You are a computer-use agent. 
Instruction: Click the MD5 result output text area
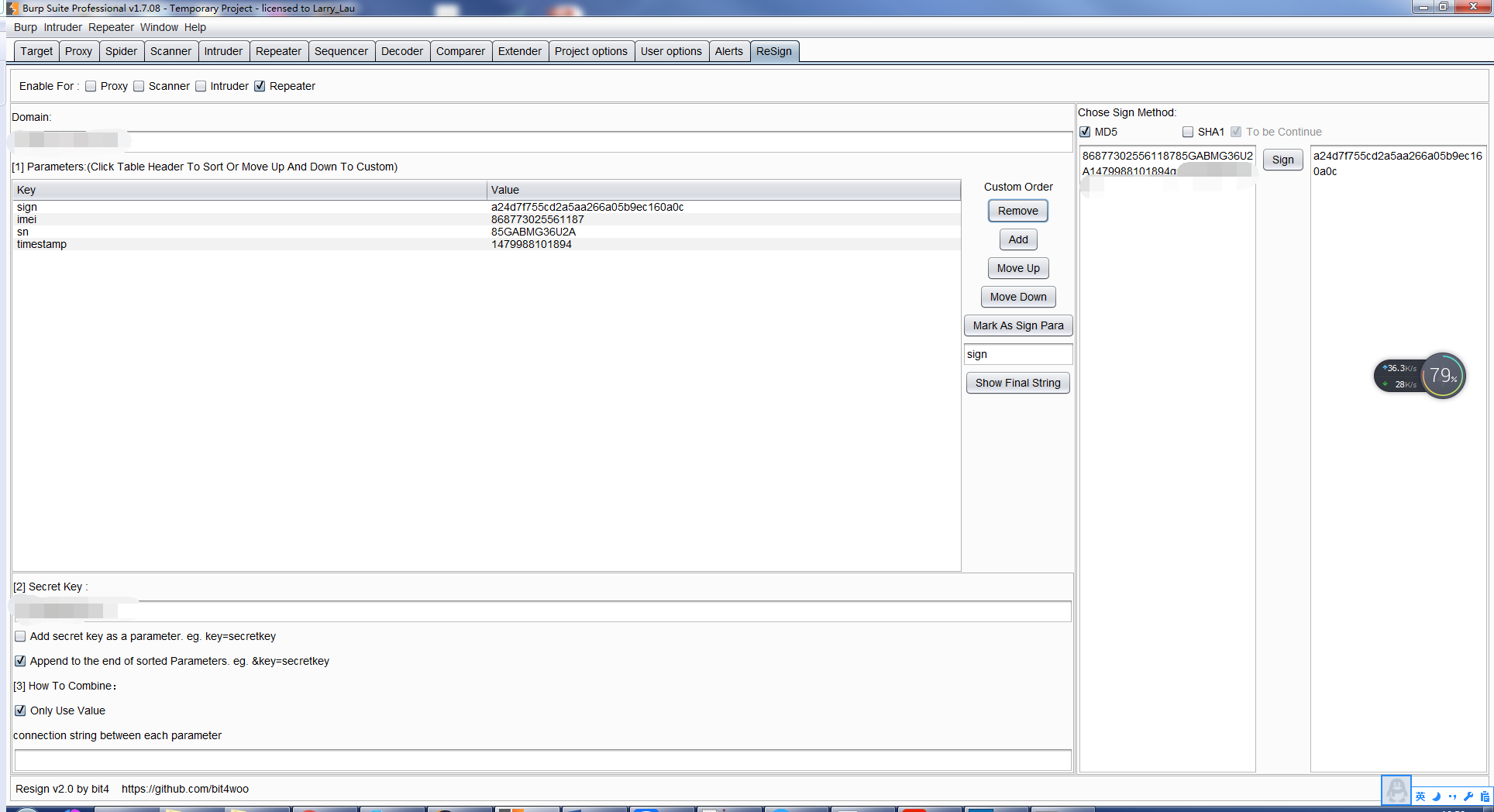1398,459
